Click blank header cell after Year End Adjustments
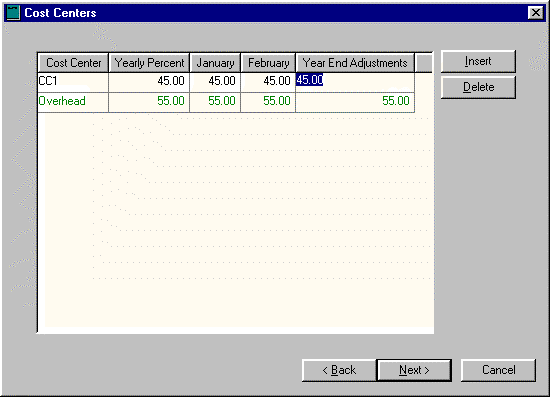Image resolution: width=551 pixels, height=398 pixels. [423, 63]
